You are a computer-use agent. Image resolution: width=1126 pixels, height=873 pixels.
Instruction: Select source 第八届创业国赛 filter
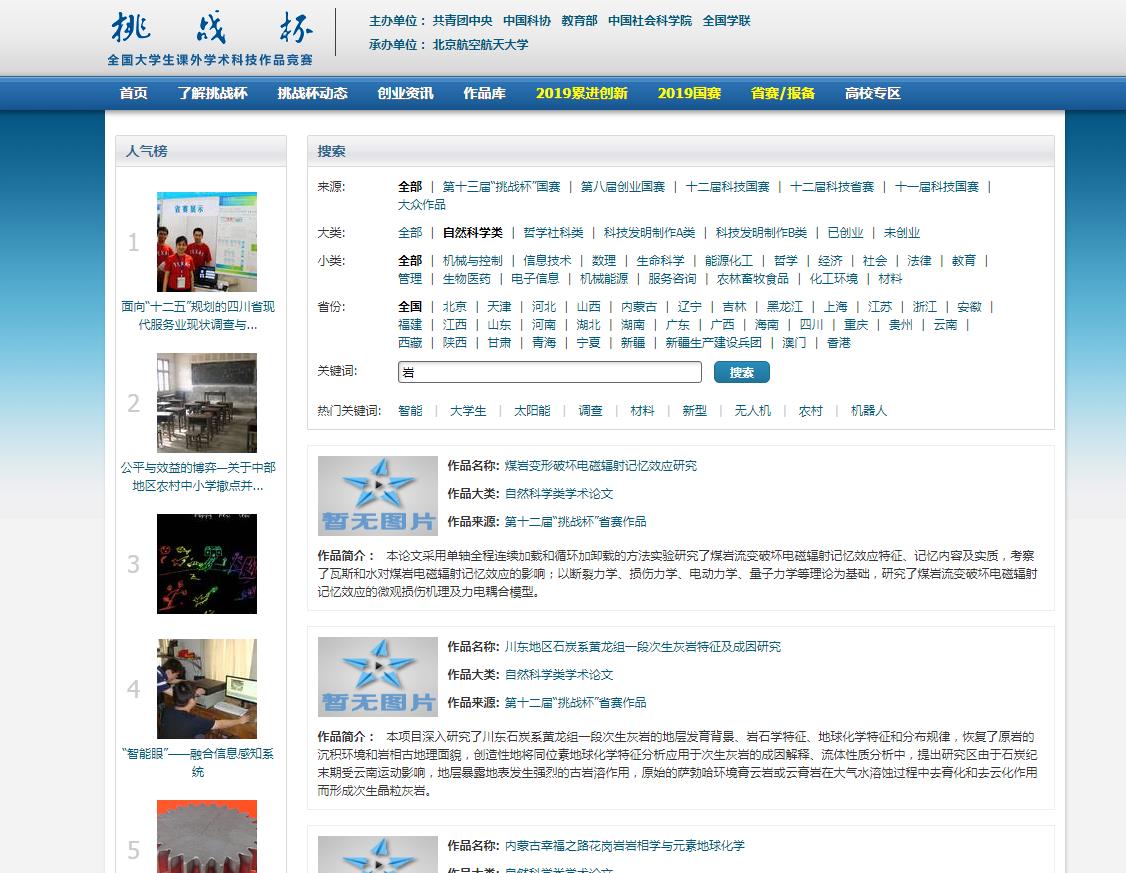point(622,187)
